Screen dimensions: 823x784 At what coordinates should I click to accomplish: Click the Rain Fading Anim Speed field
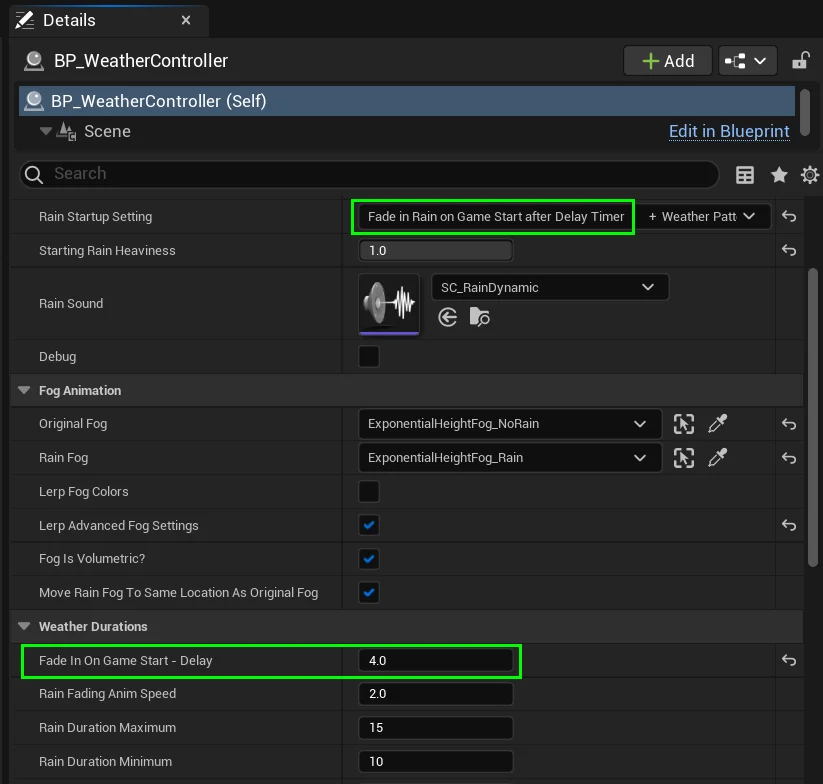(435, 694)
